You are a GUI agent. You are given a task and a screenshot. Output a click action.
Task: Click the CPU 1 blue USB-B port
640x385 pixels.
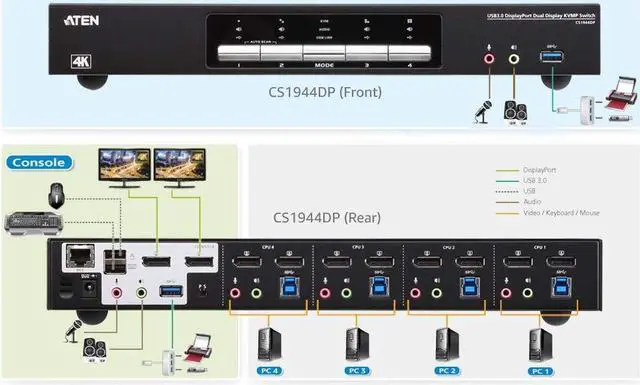click(561, 287)
